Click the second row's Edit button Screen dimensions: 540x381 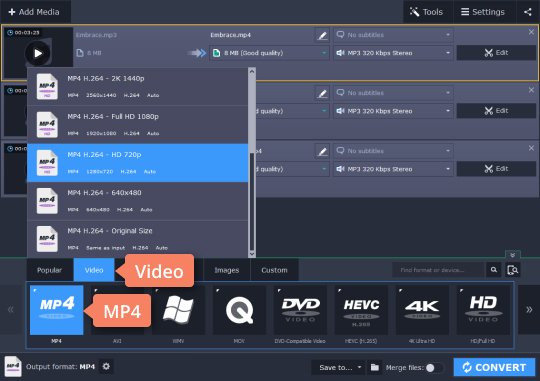tap(496, 111)
